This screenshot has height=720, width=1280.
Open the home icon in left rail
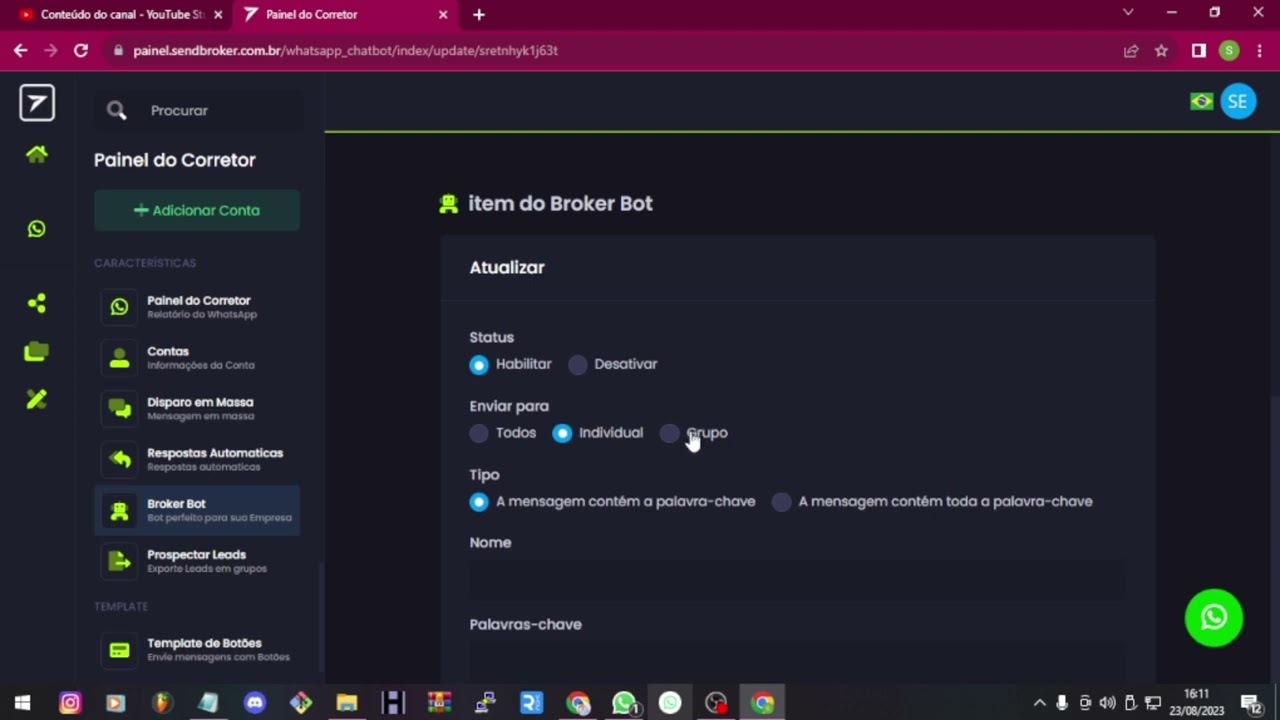tap(37, 154)
